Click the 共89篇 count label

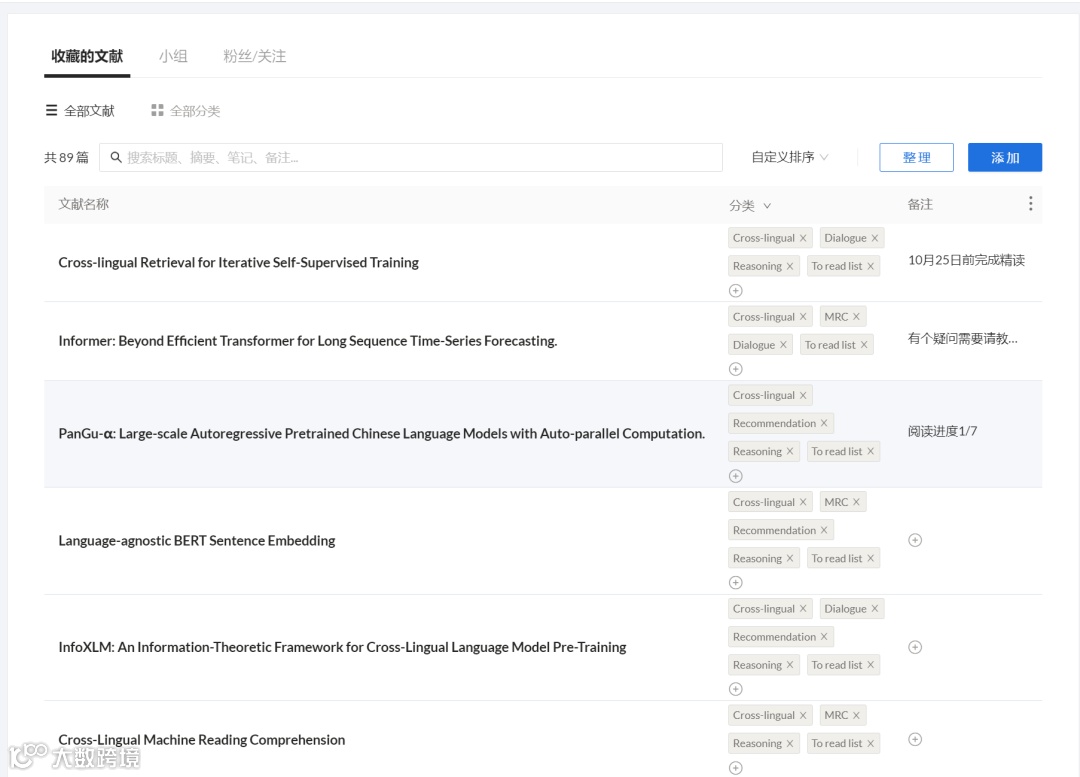[66, 158]
